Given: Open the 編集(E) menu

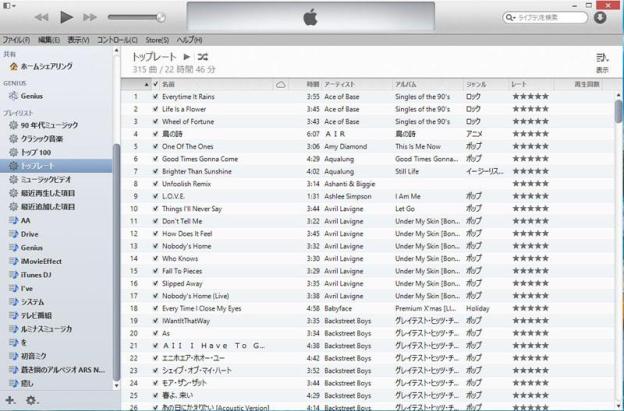Looking at the screenshot, I should coord(49,40).
